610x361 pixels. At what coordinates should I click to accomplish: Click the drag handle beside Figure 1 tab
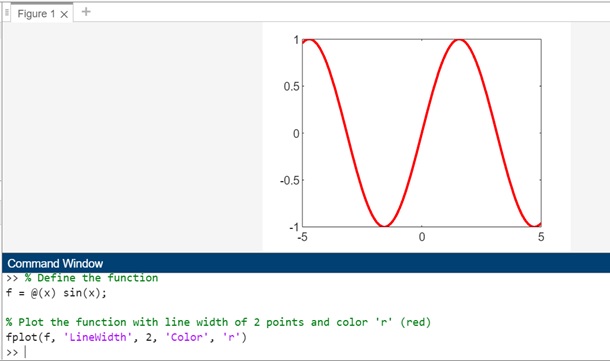(x=6, y=13)
